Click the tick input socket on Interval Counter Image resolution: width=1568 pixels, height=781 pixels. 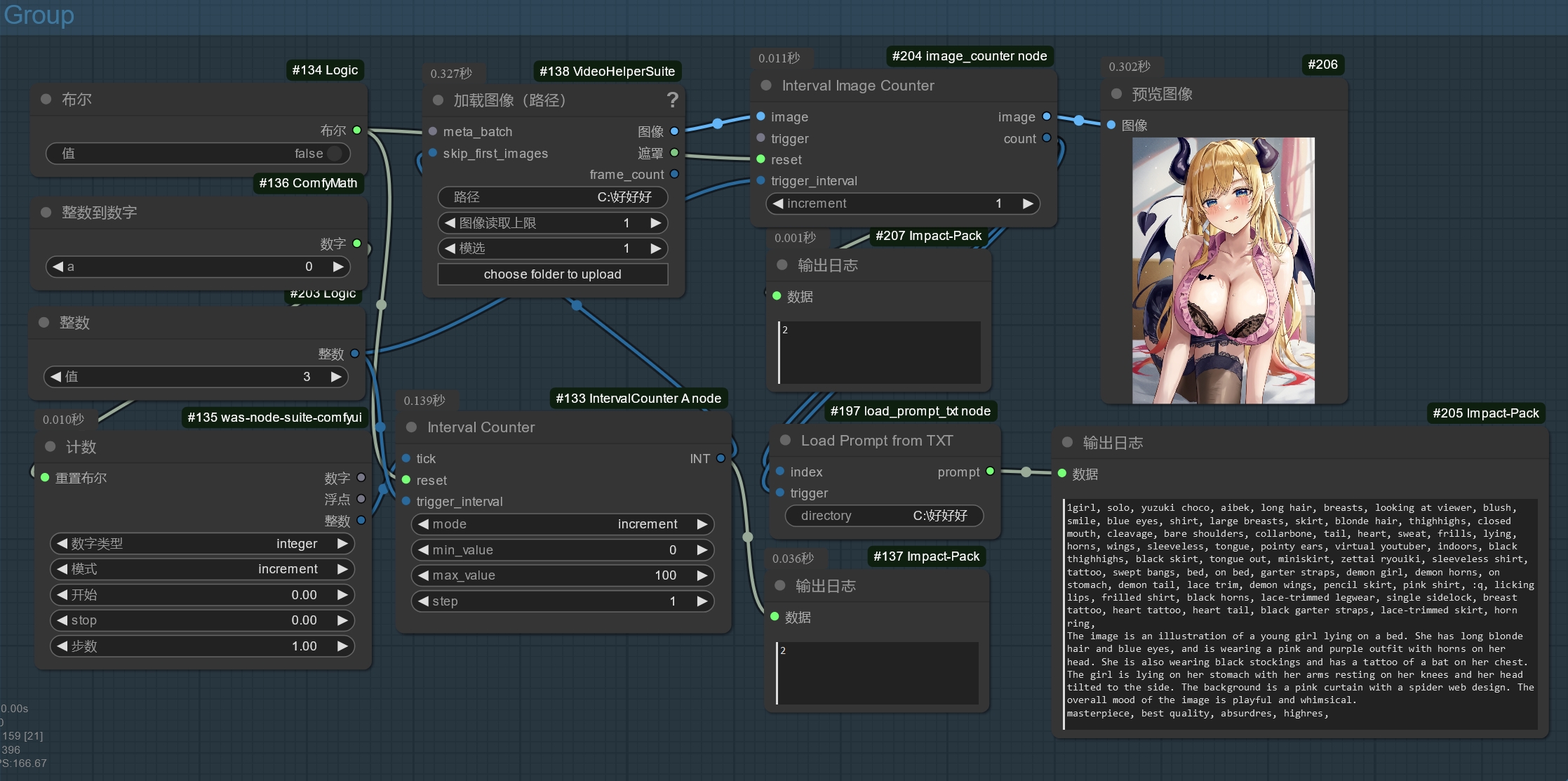coord(406,458)
